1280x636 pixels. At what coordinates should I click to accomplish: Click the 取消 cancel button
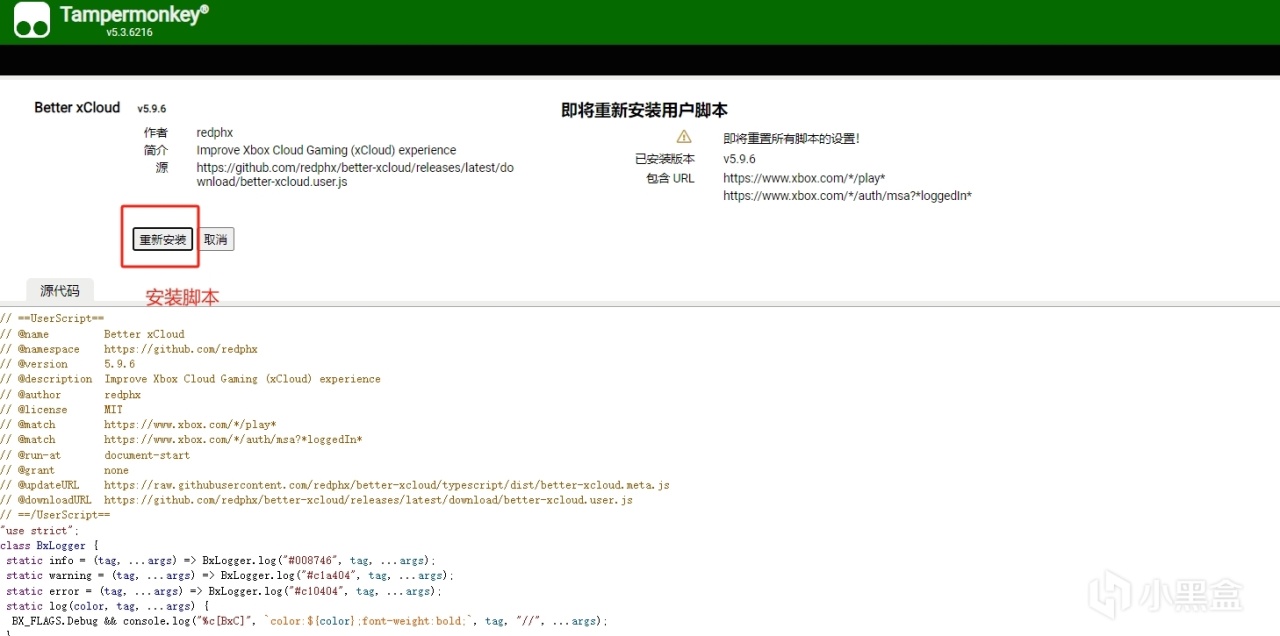(x=215, y=240)
